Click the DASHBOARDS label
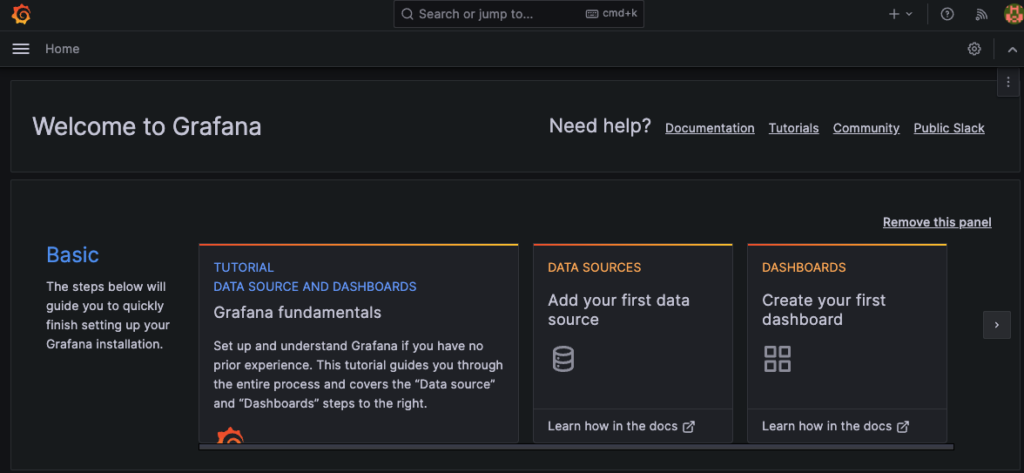This screenshot has width=1024, height=473. (x=804, y=267)
